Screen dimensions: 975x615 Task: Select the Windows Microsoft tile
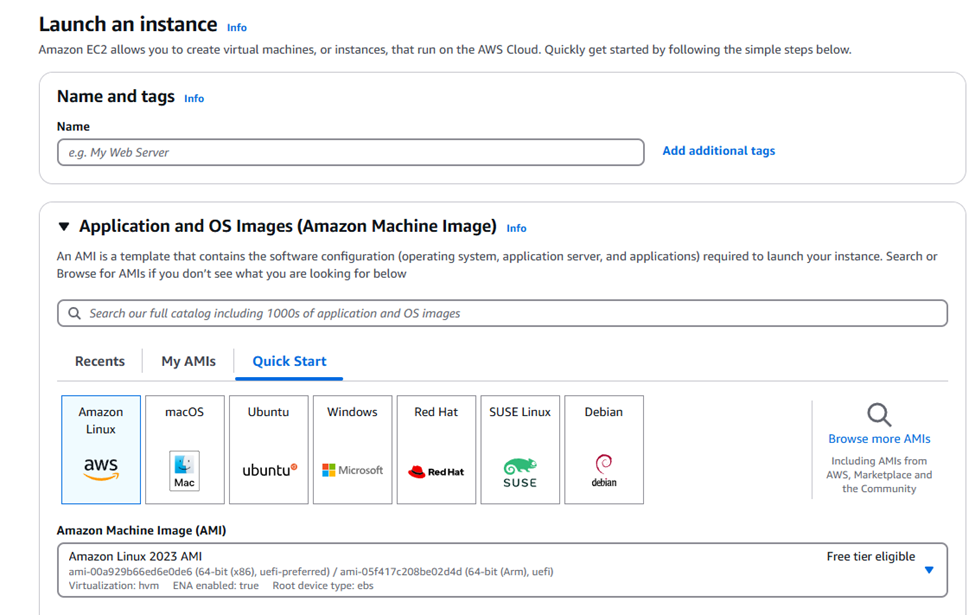(353, 450)
